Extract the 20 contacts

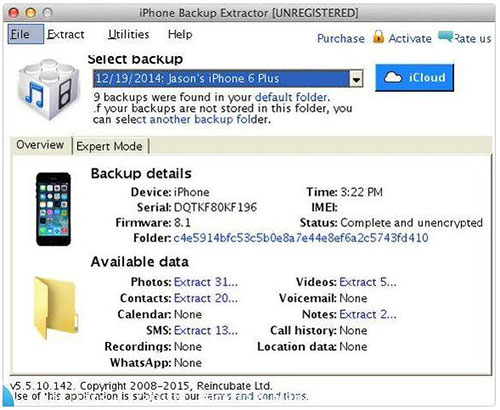[x=206, y=298]
